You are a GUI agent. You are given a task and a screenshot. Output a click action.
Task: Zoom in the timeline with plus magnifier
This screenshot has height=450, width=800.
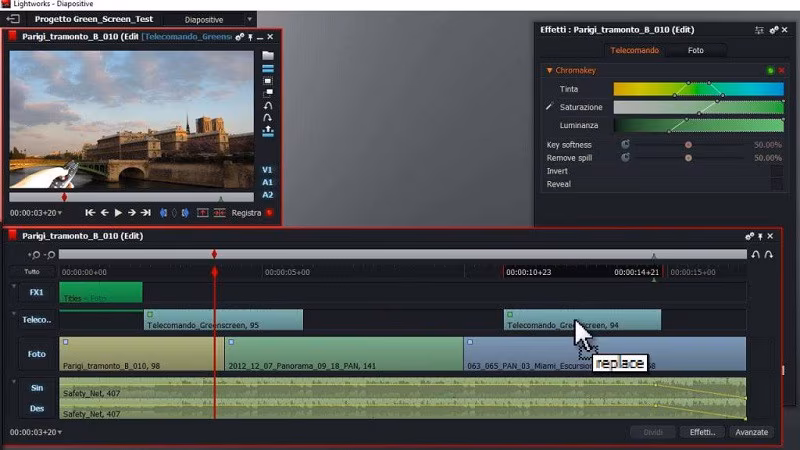(34, 255)
